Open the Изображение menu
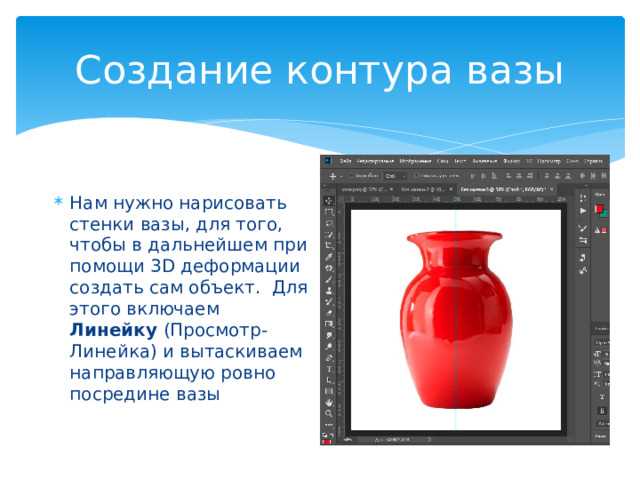 coord(415,161)
